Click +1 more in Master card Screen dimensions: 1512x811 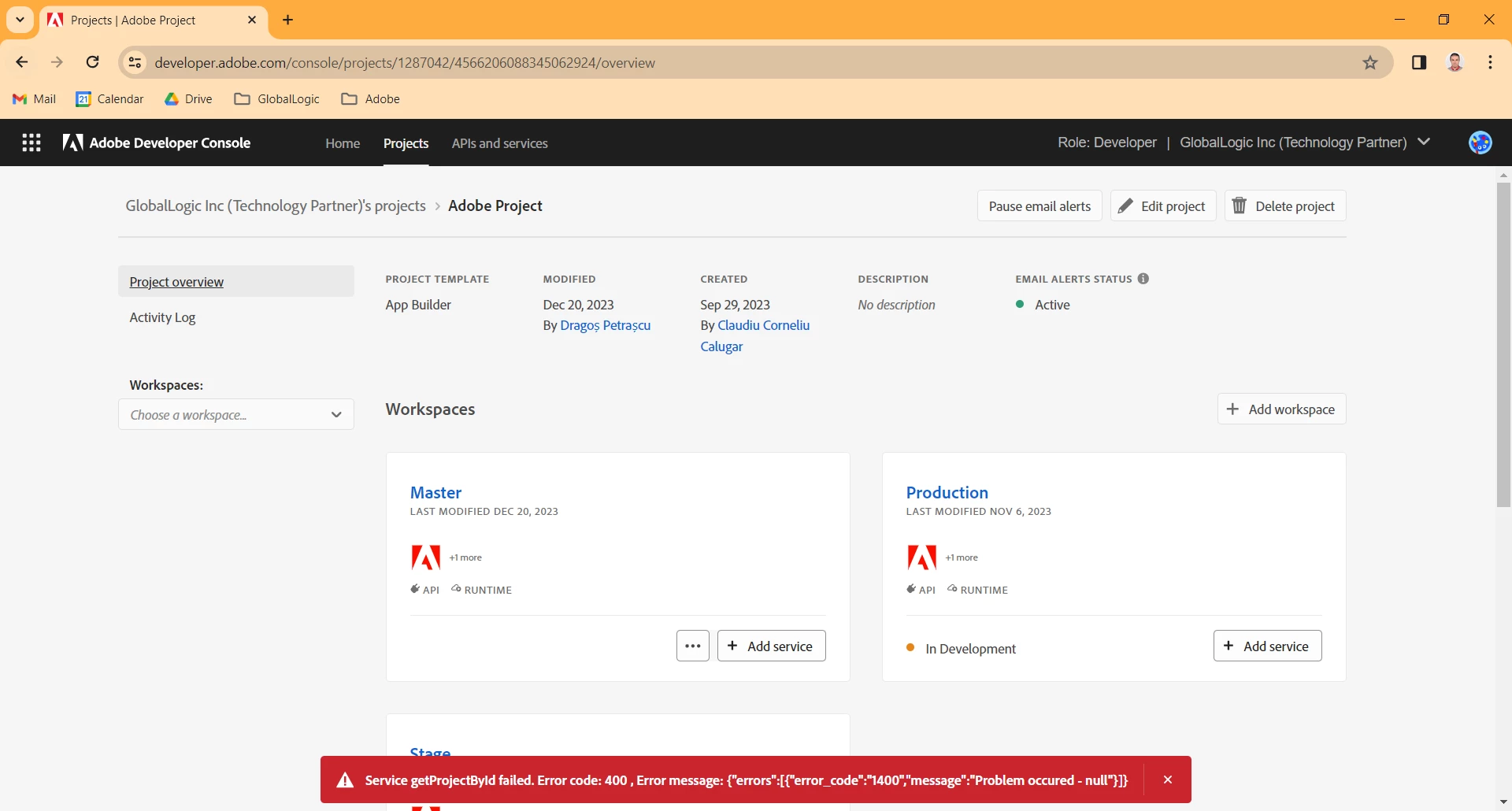pyautogui.click(x=465, y=557)
